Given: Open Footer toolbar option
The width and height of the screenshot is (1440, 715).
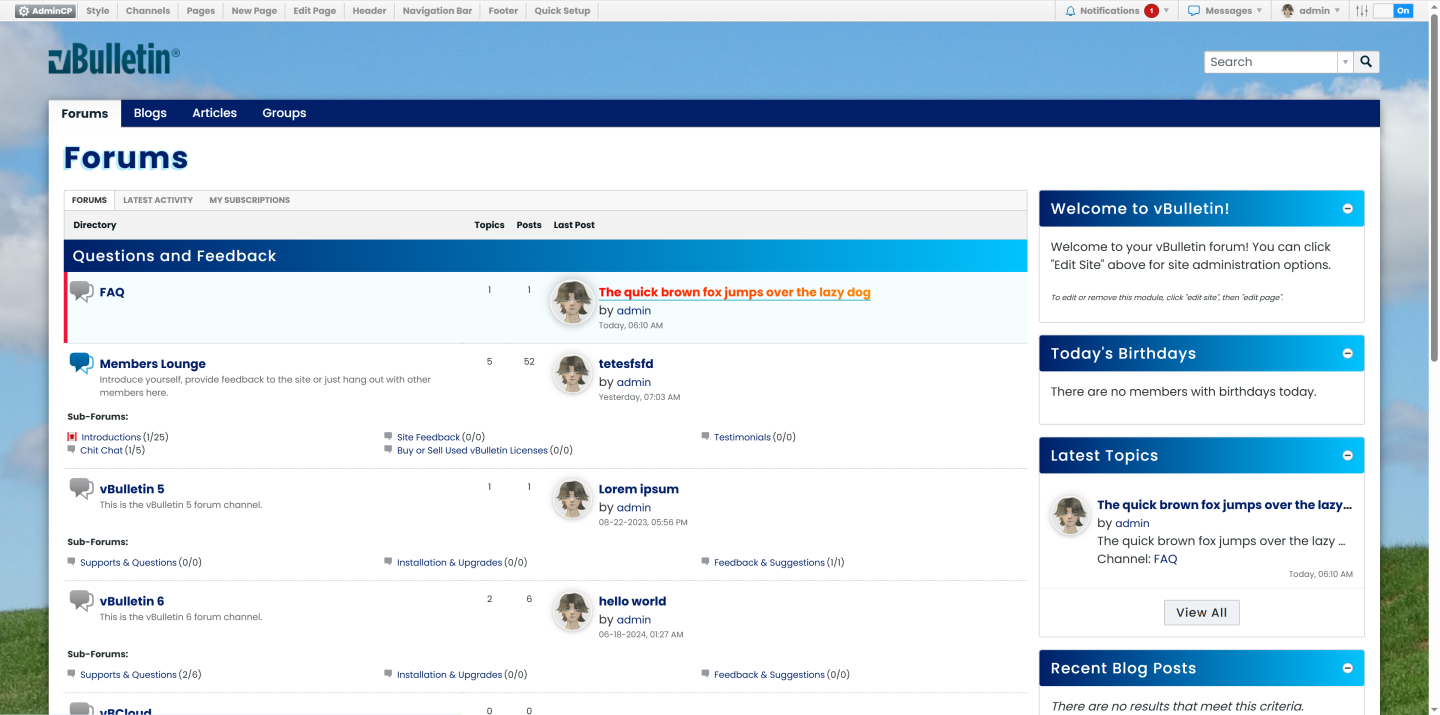Looking at the screenshot, I should (503, 11).
